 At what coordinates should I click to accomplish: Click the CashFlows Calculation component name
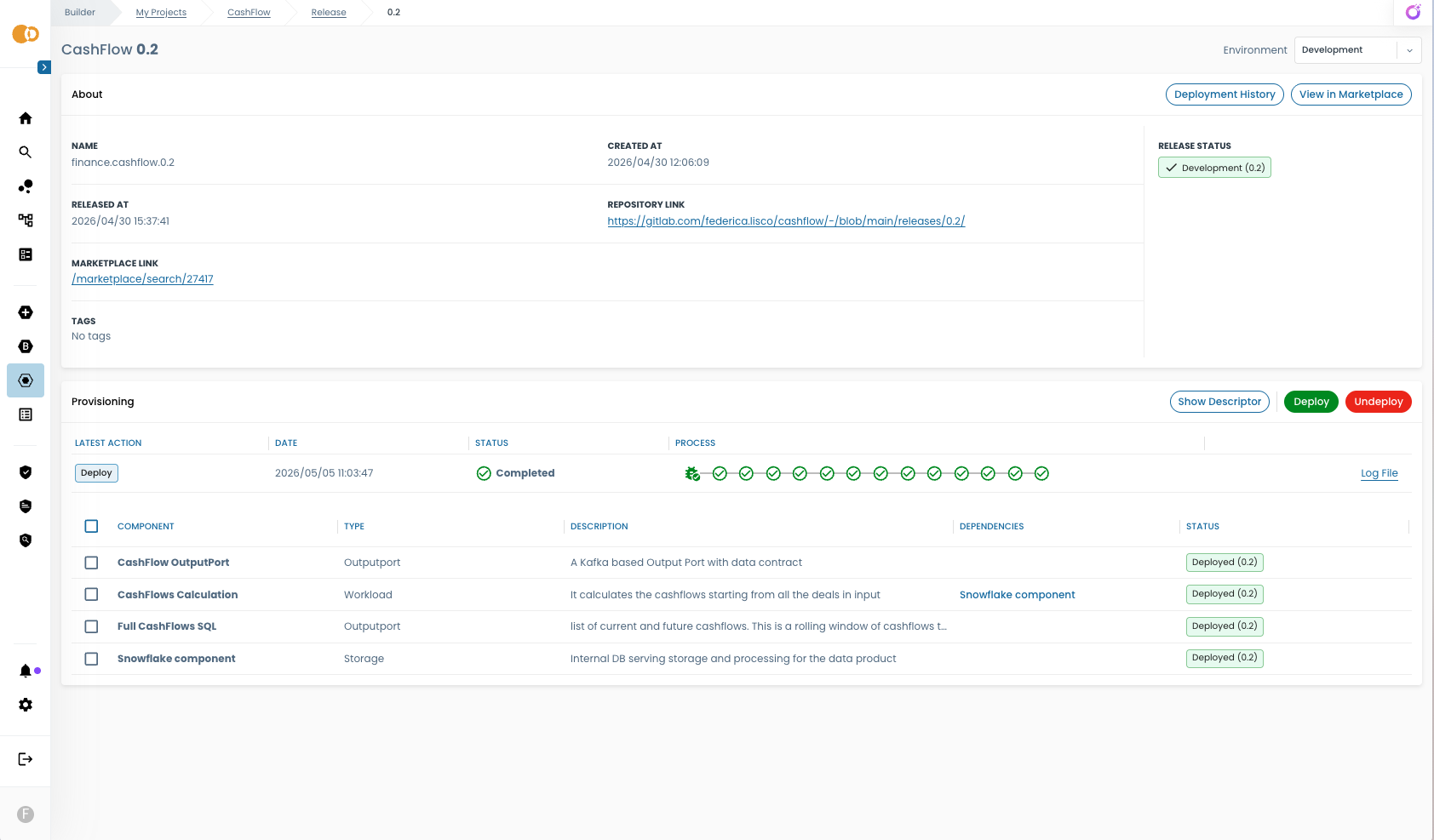(177, 595)
